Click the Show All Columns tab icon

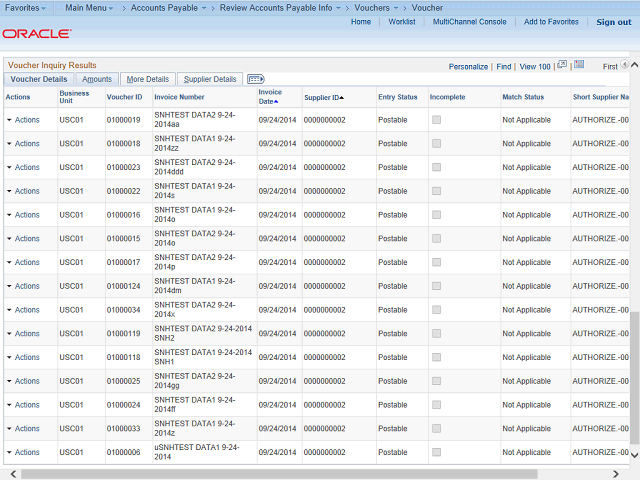click(x=255, y=79)
